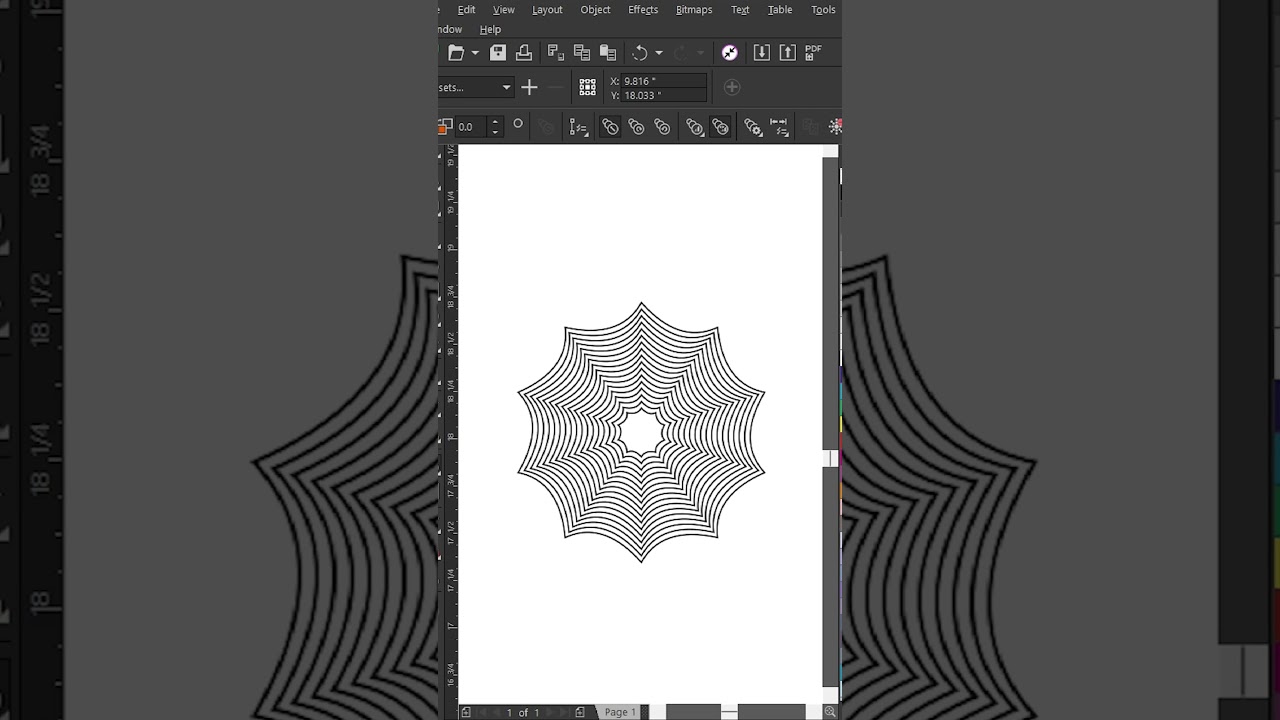Viewport: 1280px width, 720px height.
Task: Open the View menu
Action: (503, 10)
